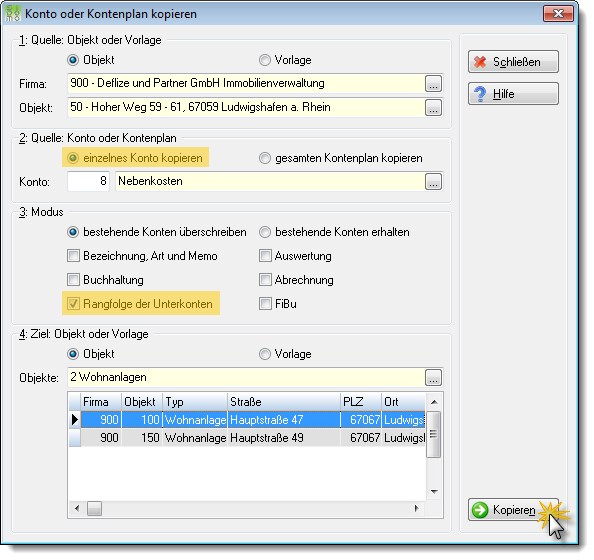Open the Firma selection ellipsis button
Viewport: 594px width, 560px height.
[x=433, y=83]
